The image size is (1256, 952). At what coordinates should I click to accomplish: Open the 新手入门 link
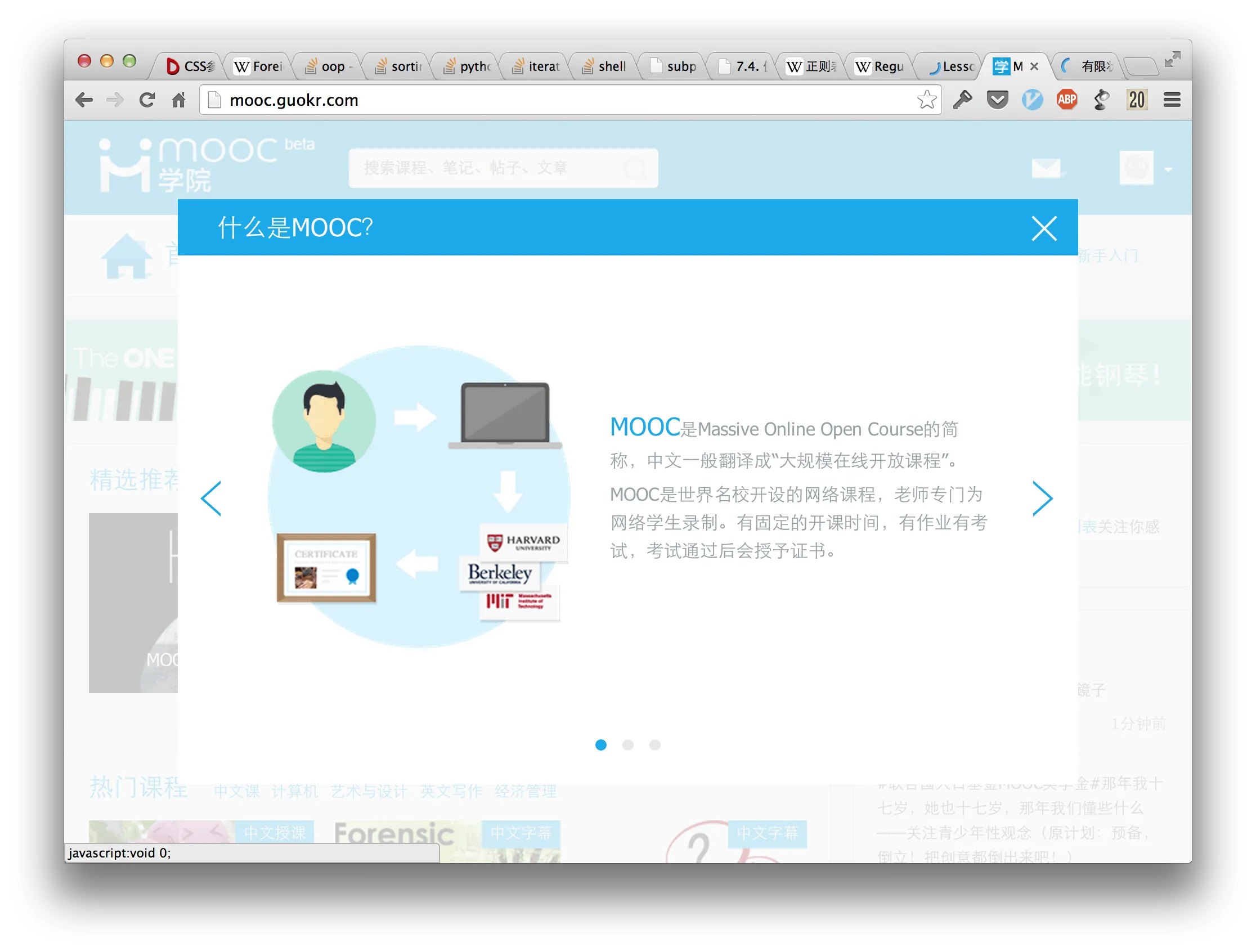[1108, 256]
